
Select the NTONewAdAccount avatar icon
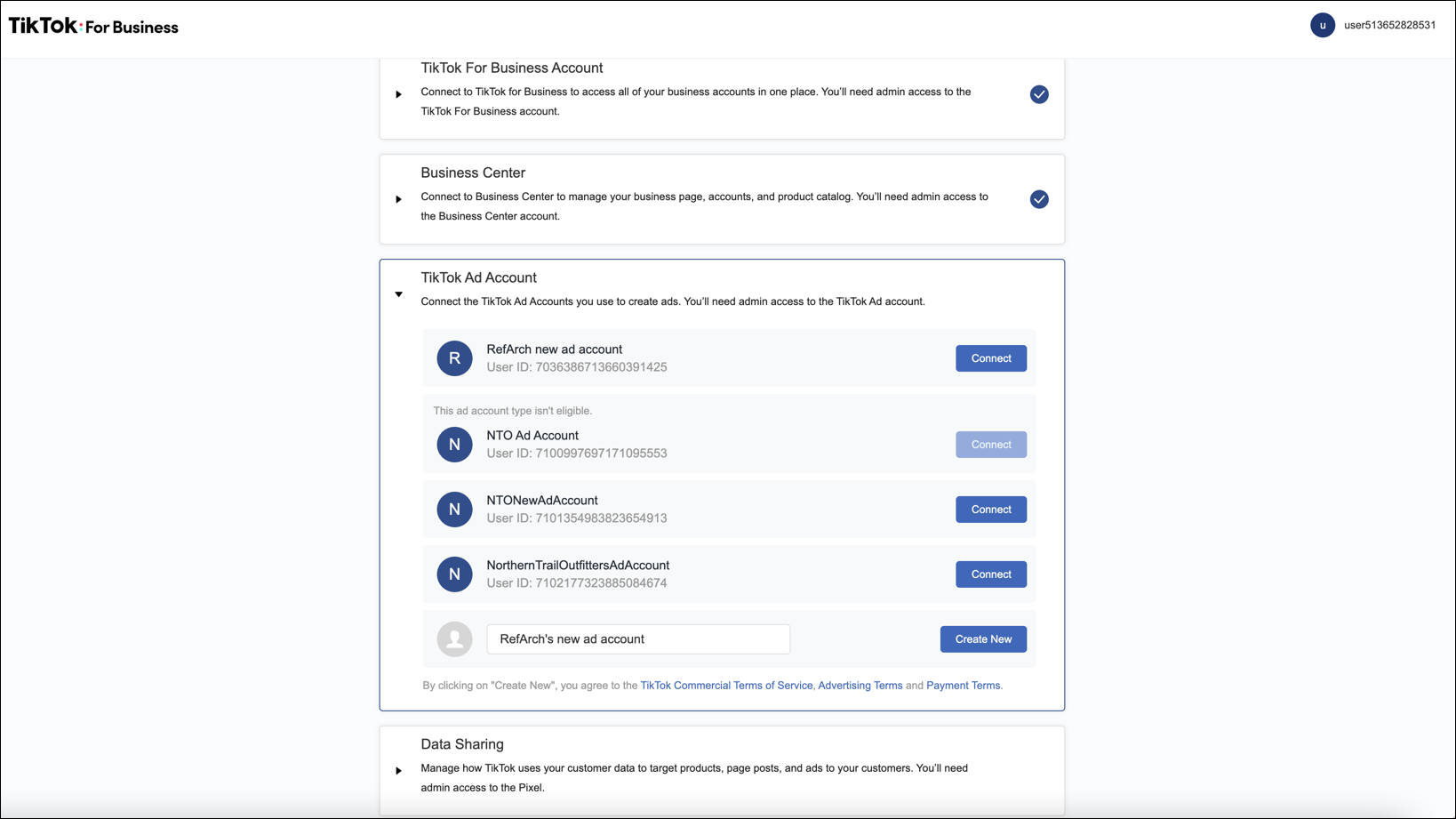pos(454,509)
